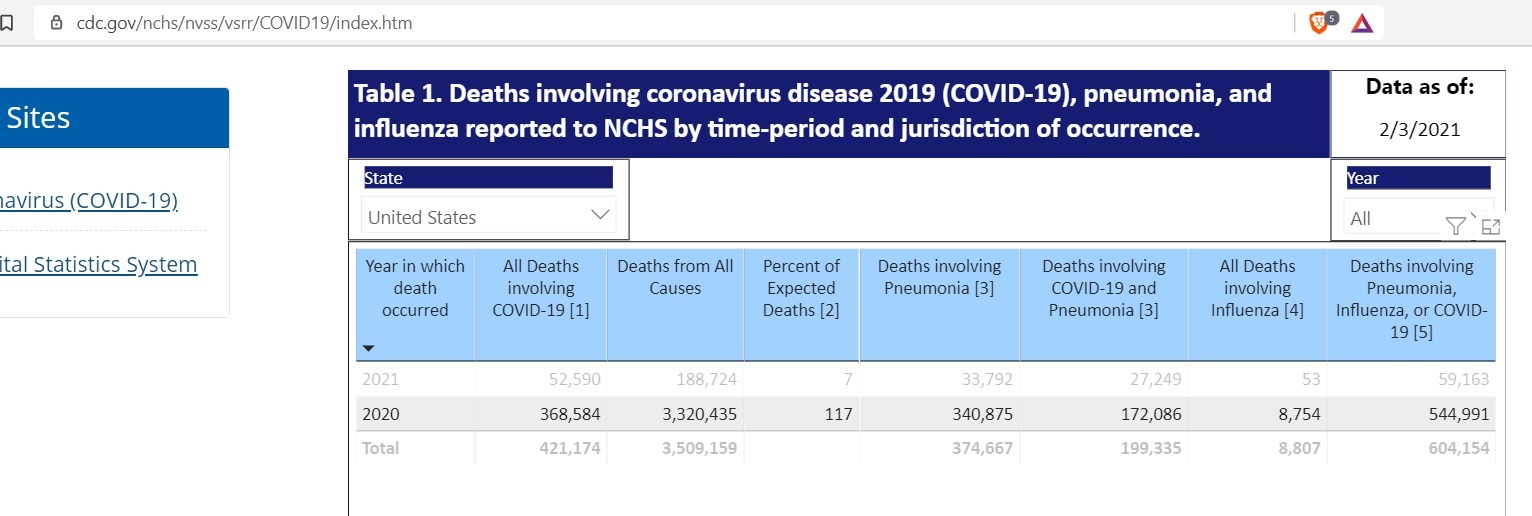
Task: Sort by Percent of Expected Deaths header
Action: [801, 288]
